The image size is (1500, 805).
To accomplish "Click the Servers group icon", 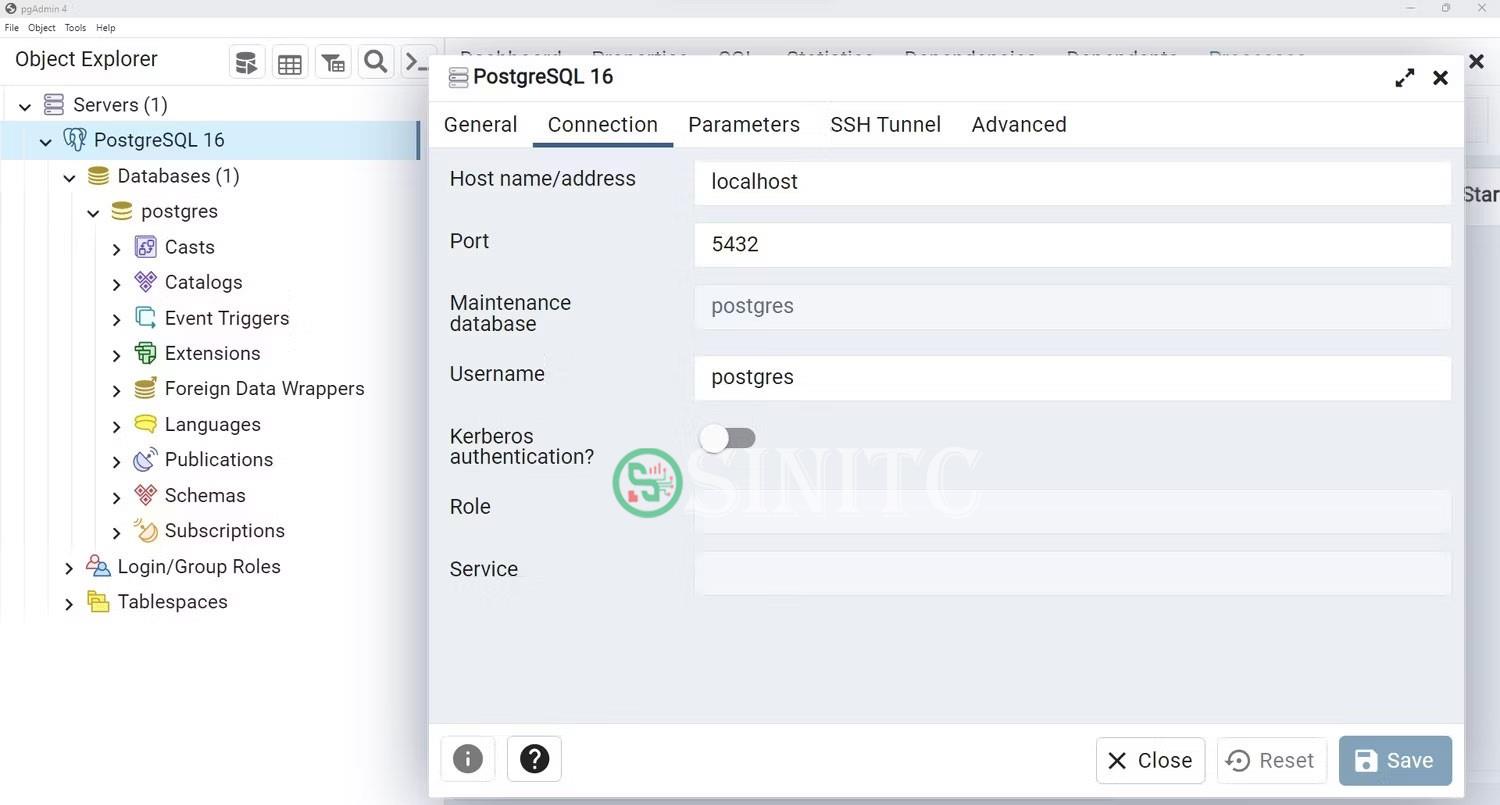I will 54,105.
